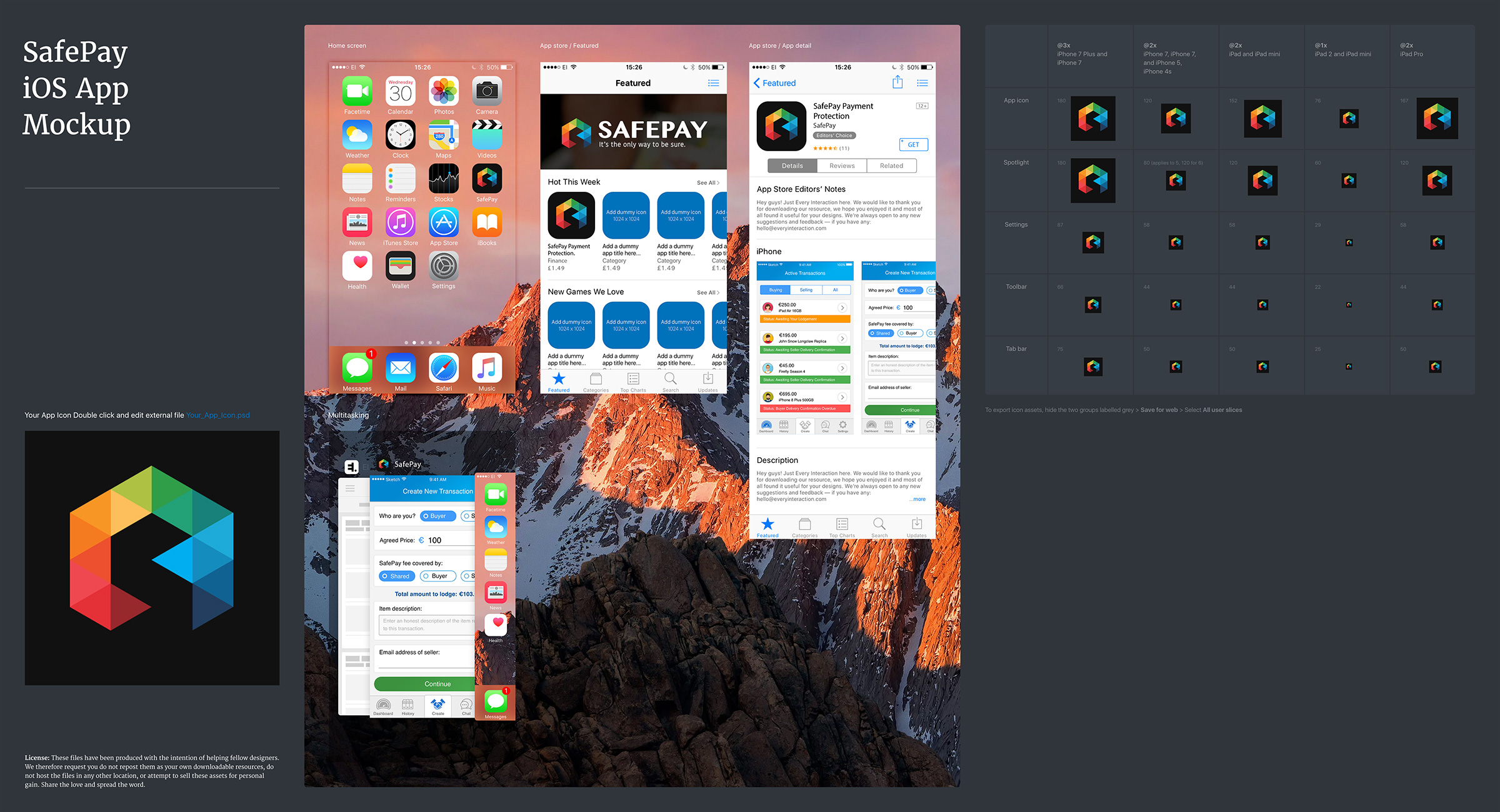Open the Photos app on home screen

[444, 91]
